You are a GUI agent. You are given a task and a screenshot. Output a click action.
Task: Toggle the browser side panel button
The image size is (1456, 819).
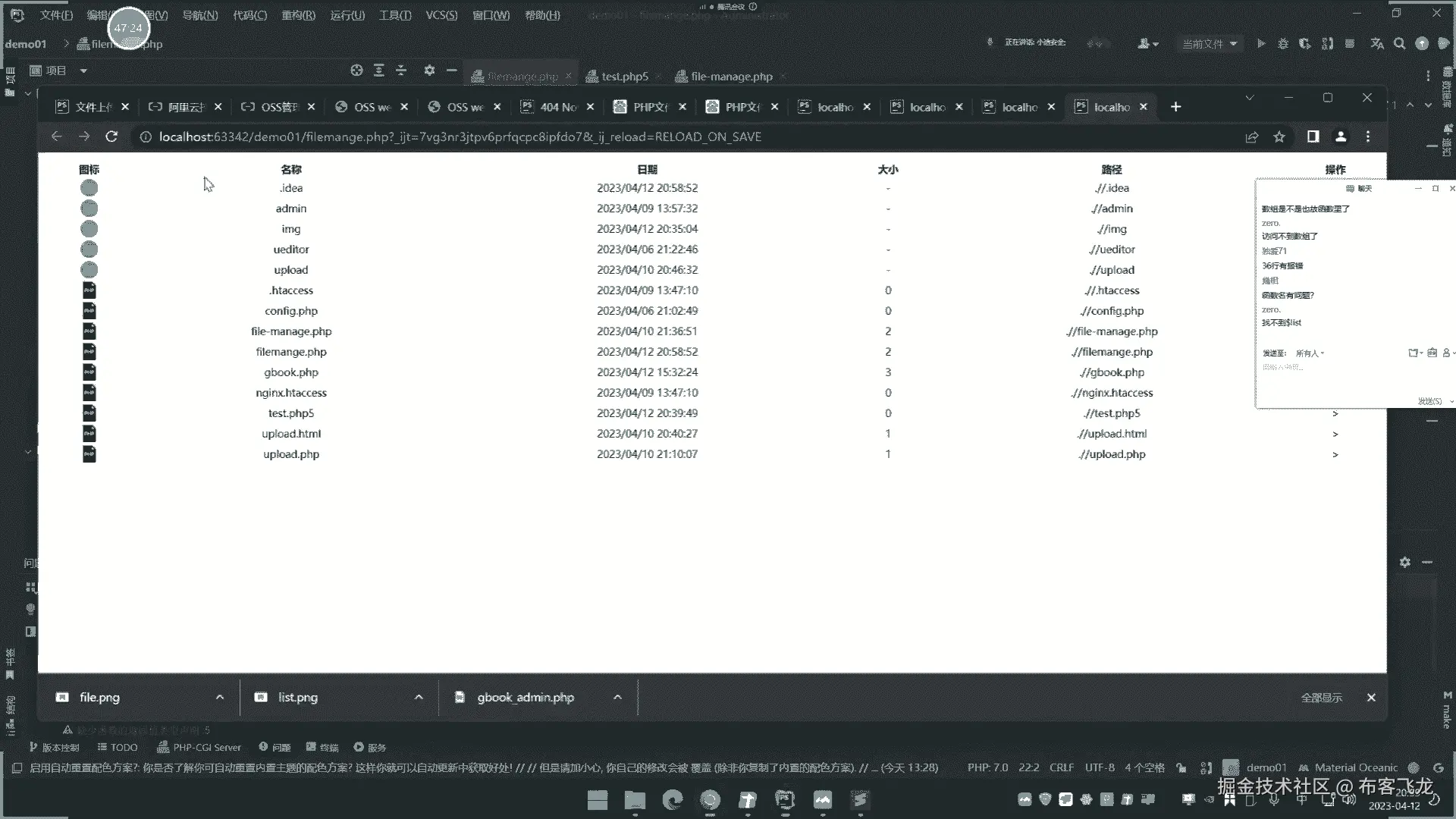point(1313,136)
